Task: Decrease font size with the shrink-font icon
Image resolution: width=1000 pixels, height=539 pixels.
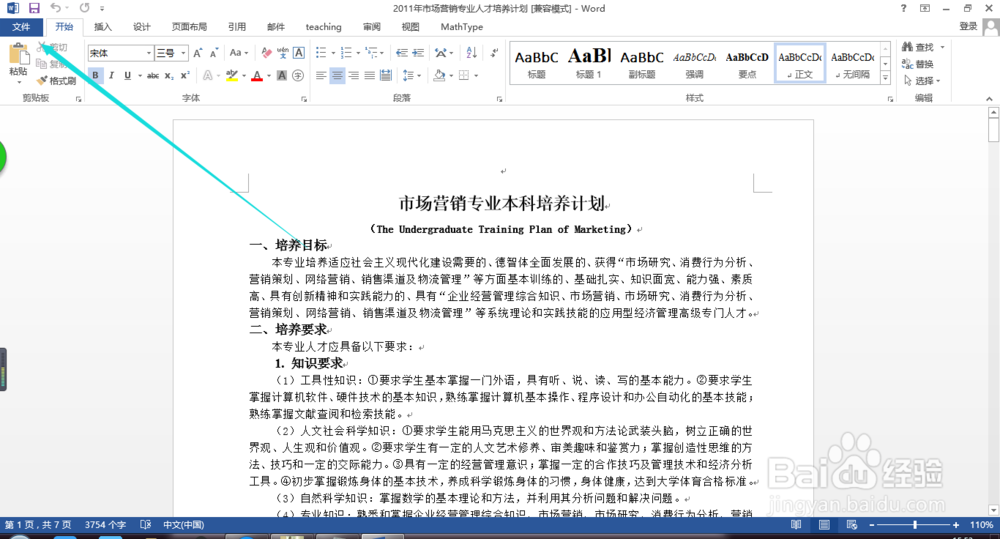Action: coord(214,53)
